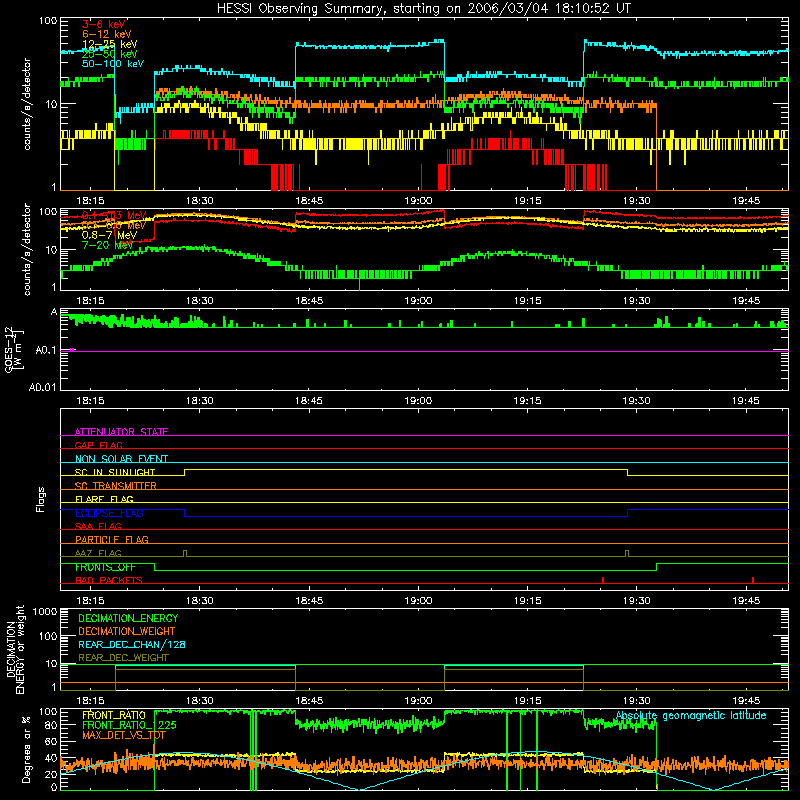
Task: Click the REAR_DEC_WEIGHT legend label
Action: click(123, 658)
